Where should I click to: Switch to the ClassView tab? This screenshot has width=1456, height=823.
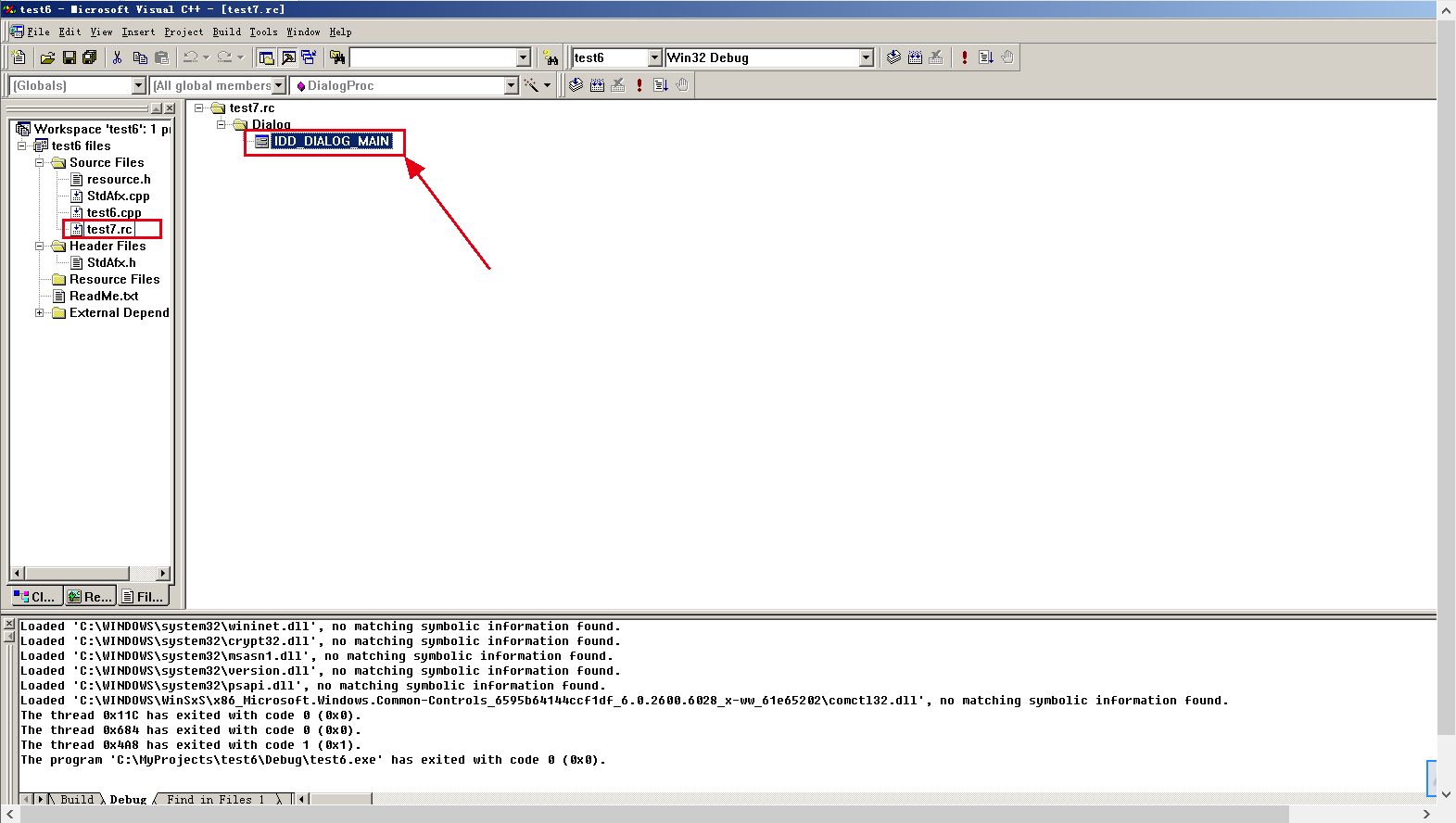point(36,596)
